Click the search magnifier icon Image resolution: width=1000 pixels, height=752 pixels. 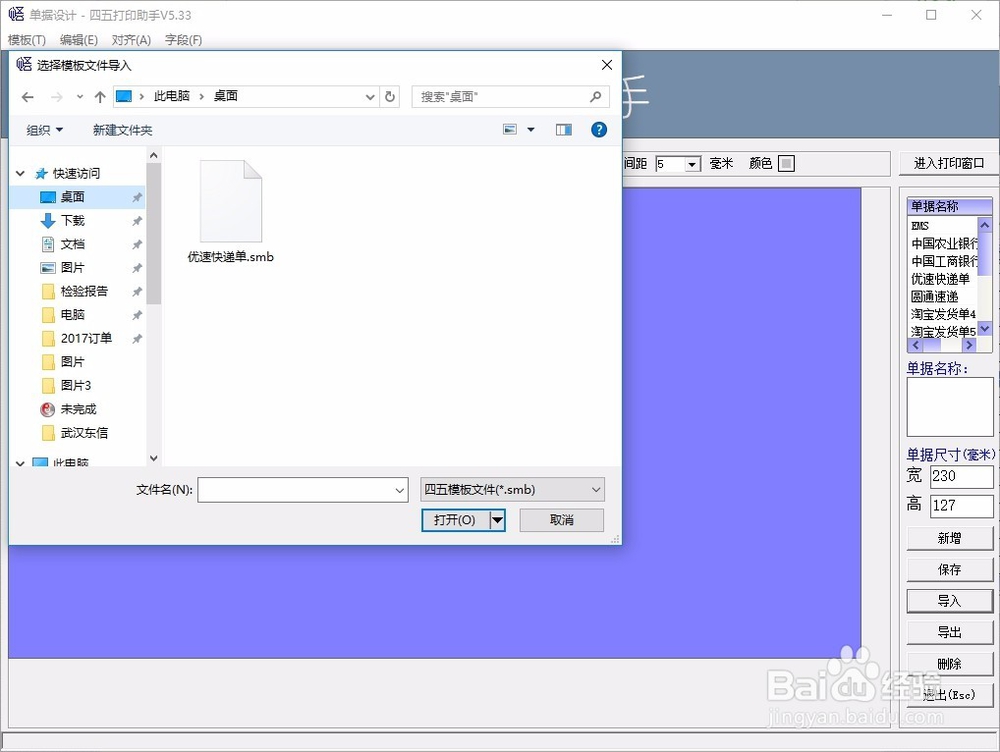(x=595, y=96)
